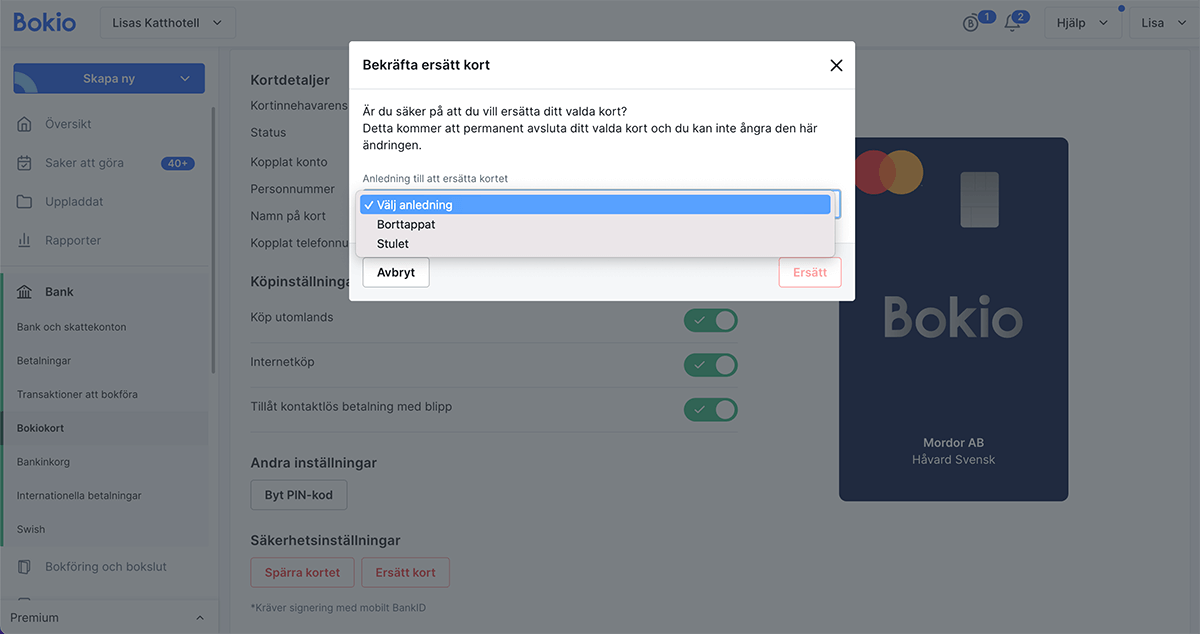1200x634 pixels.
Task: Open the coin balance icon in header
Action: (971, 23)
